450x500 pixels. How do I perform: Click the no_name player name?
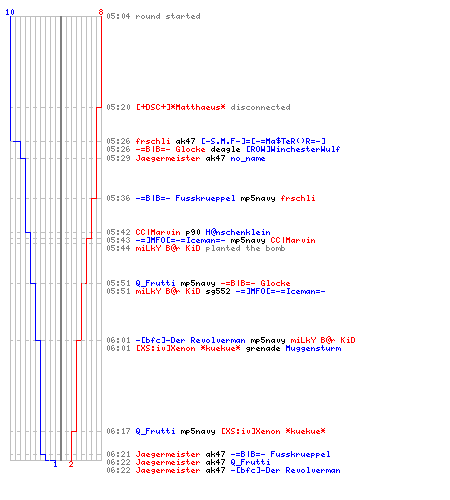[x=248, y=158]
